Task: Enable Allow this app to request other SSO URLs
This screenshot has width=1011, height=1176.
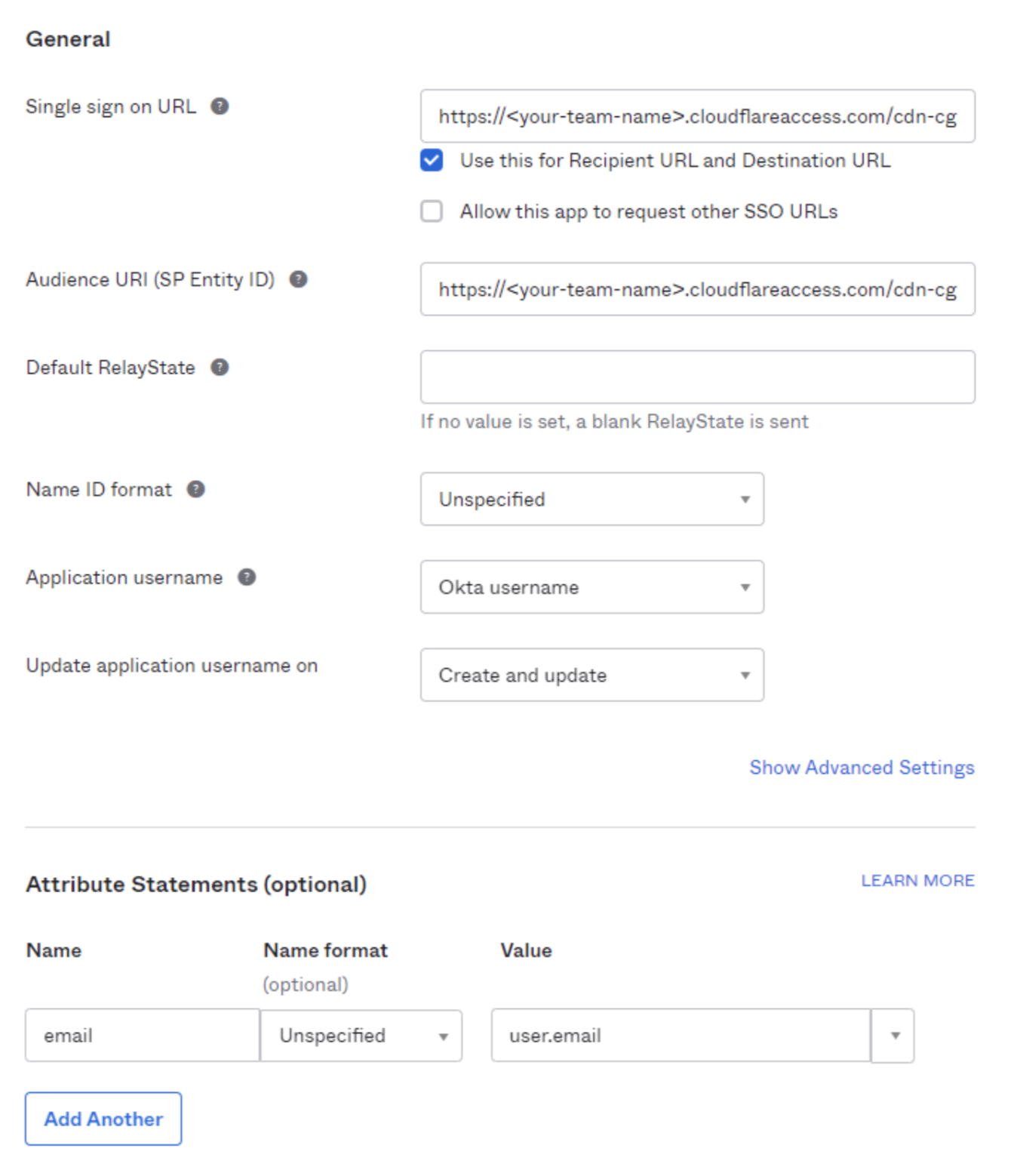Action: point(431,212)
